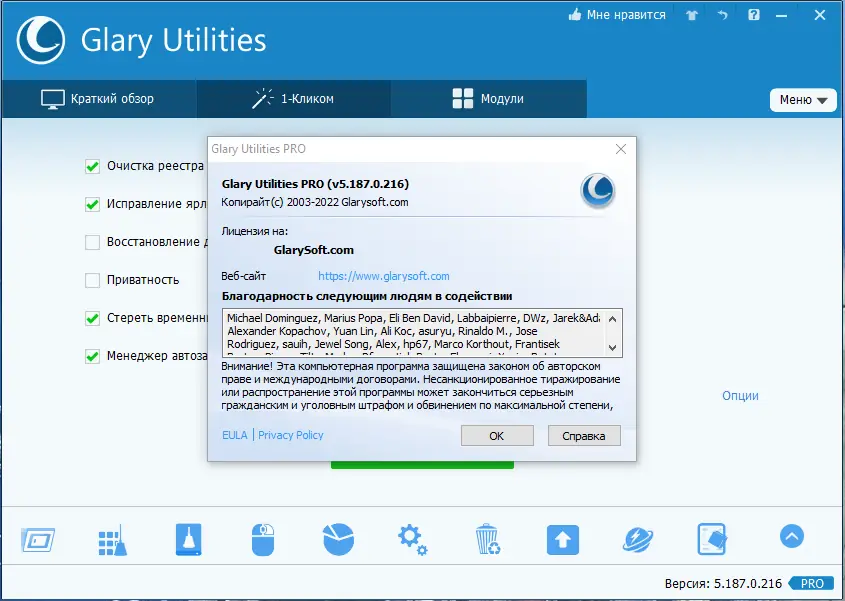The width and height of the screenshot is (845, 601).
Task: Click the scrollbar of the acknowledgments text box
Action: pos(614,332)
